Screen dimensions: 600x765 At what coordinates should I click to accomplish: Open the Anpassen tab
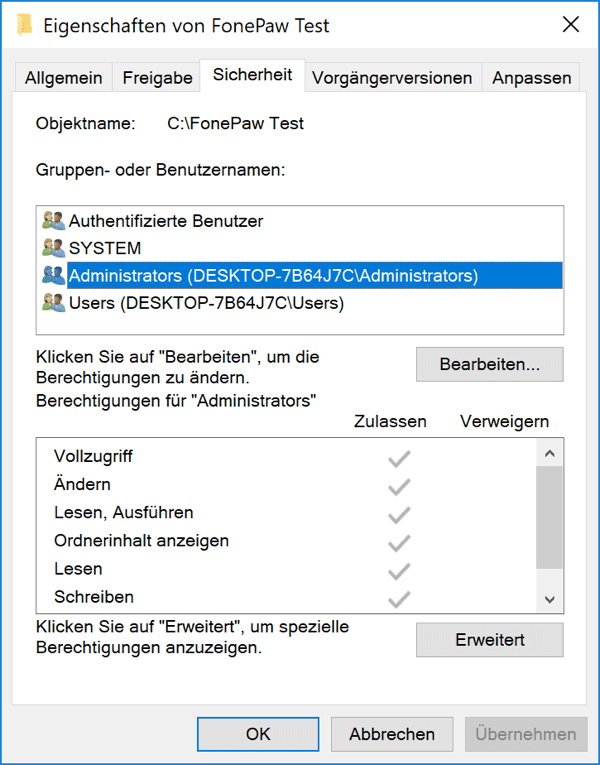click(x=531, y=78)
